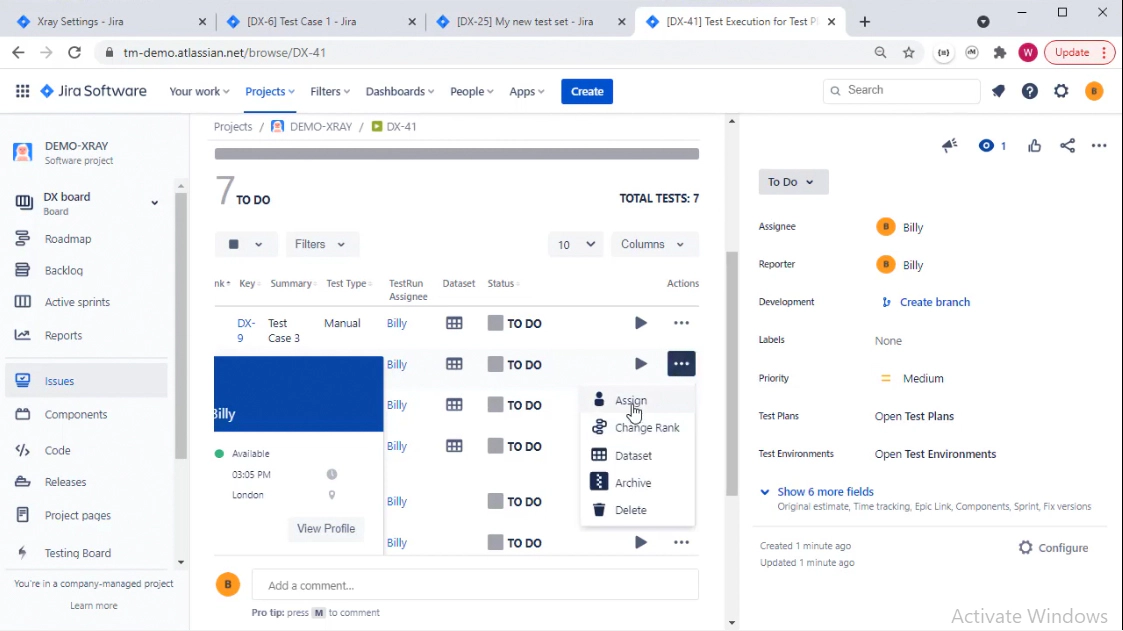The width and height of the screenshot is (1123, 631).
Task: Click the Dataset grid icon for DX-9
Action: click(454, 323)
